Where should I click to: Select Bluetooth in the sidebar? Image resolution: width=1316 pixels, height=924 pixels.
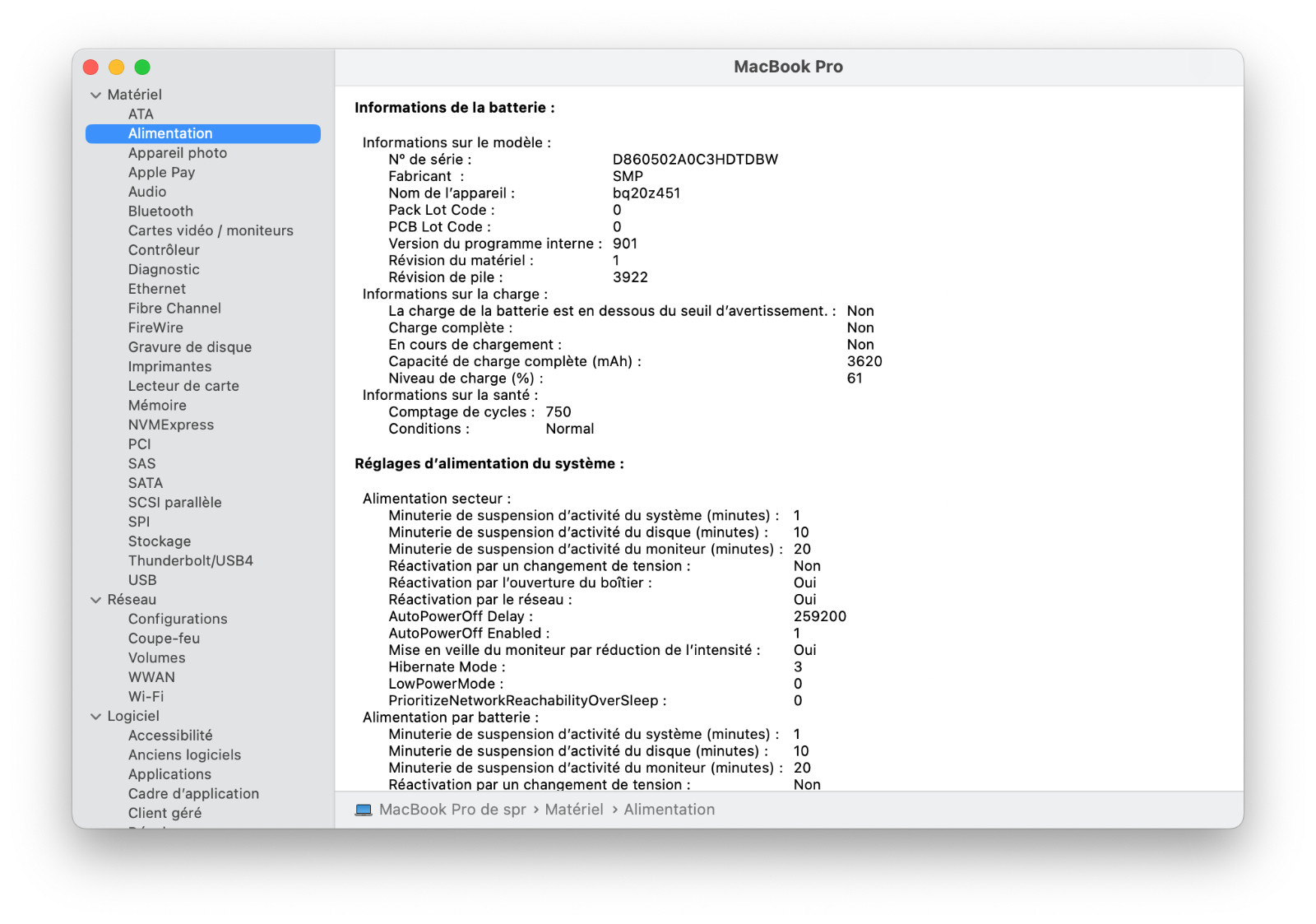[x=160, y=211]
